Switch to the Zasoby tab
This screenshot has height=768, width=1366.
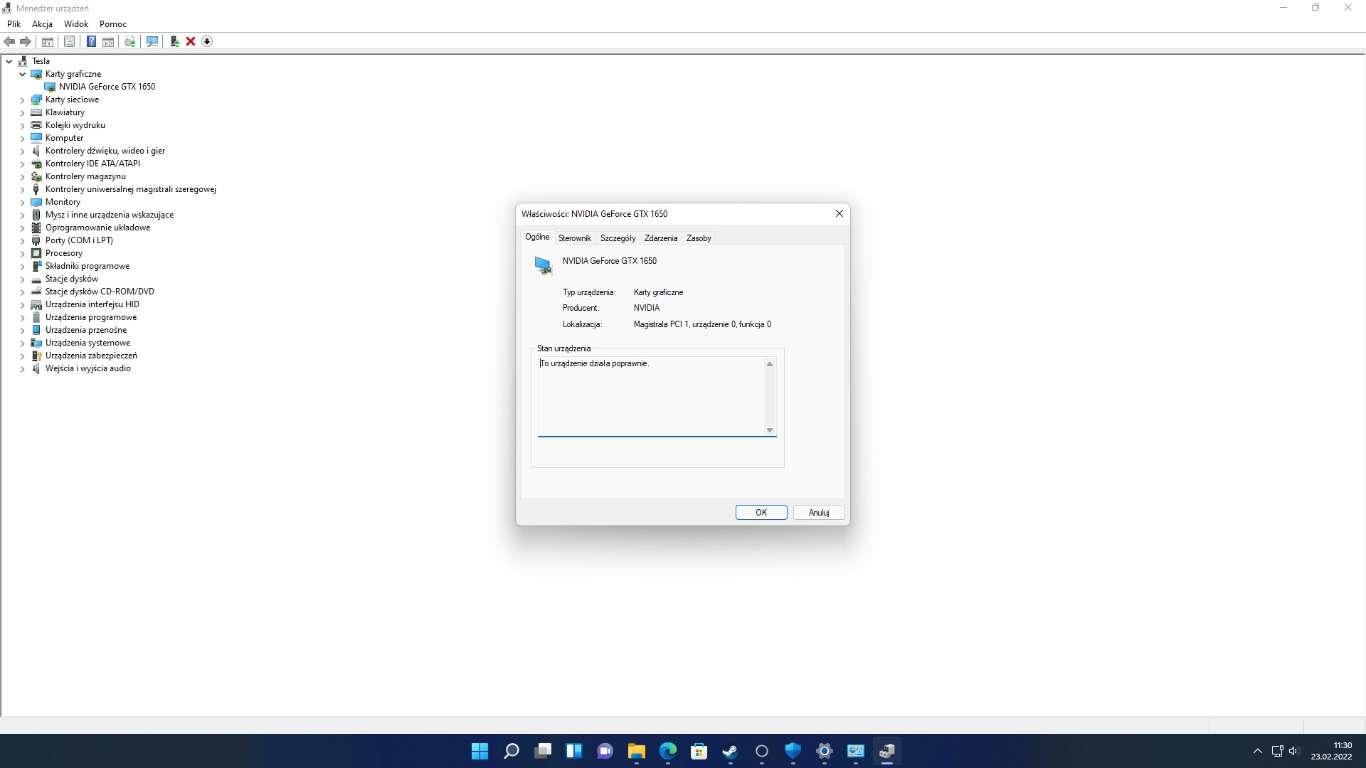[699, 238]
